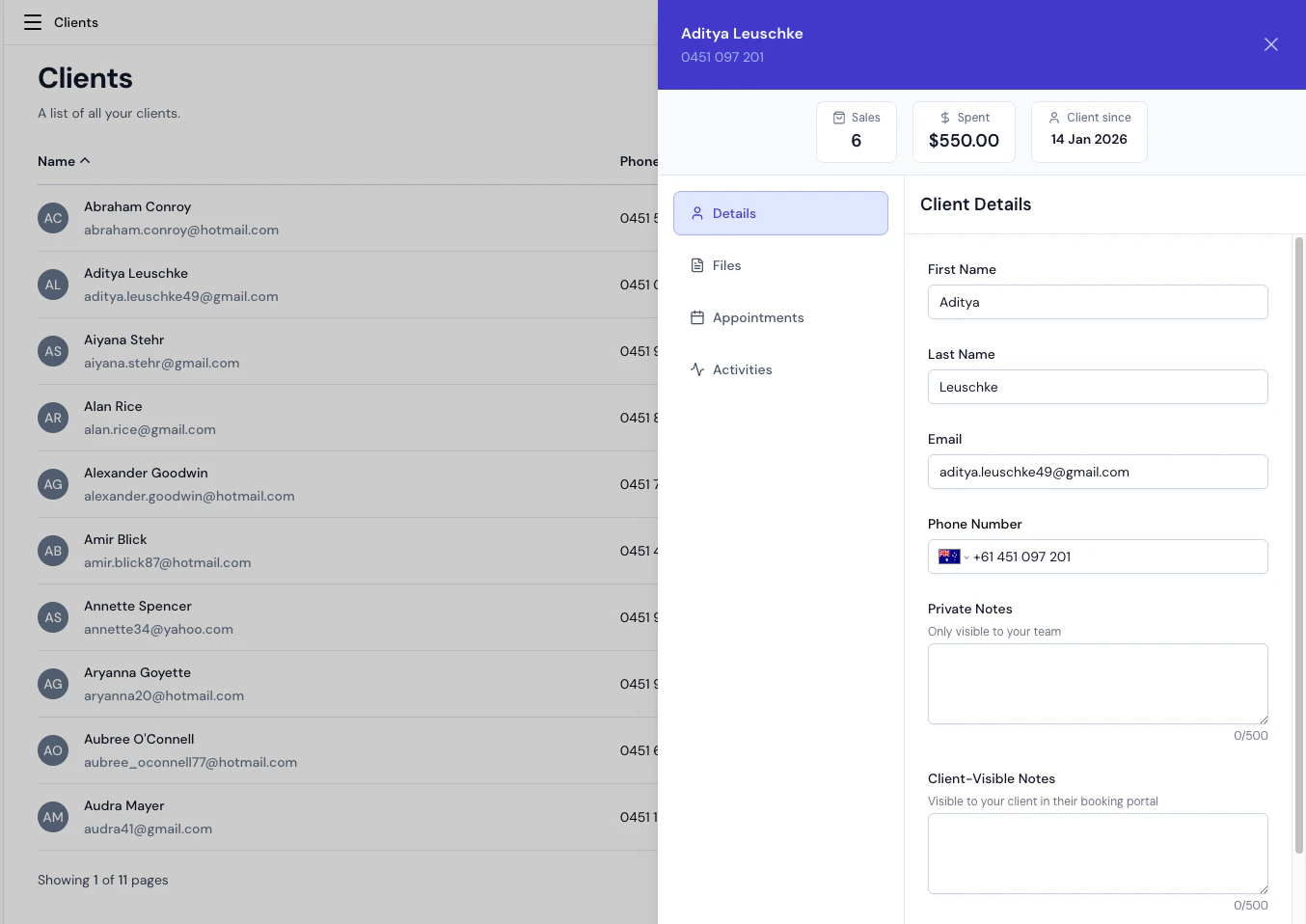
Task: Expand the country code flag dropdown
Action: point(951,557)
